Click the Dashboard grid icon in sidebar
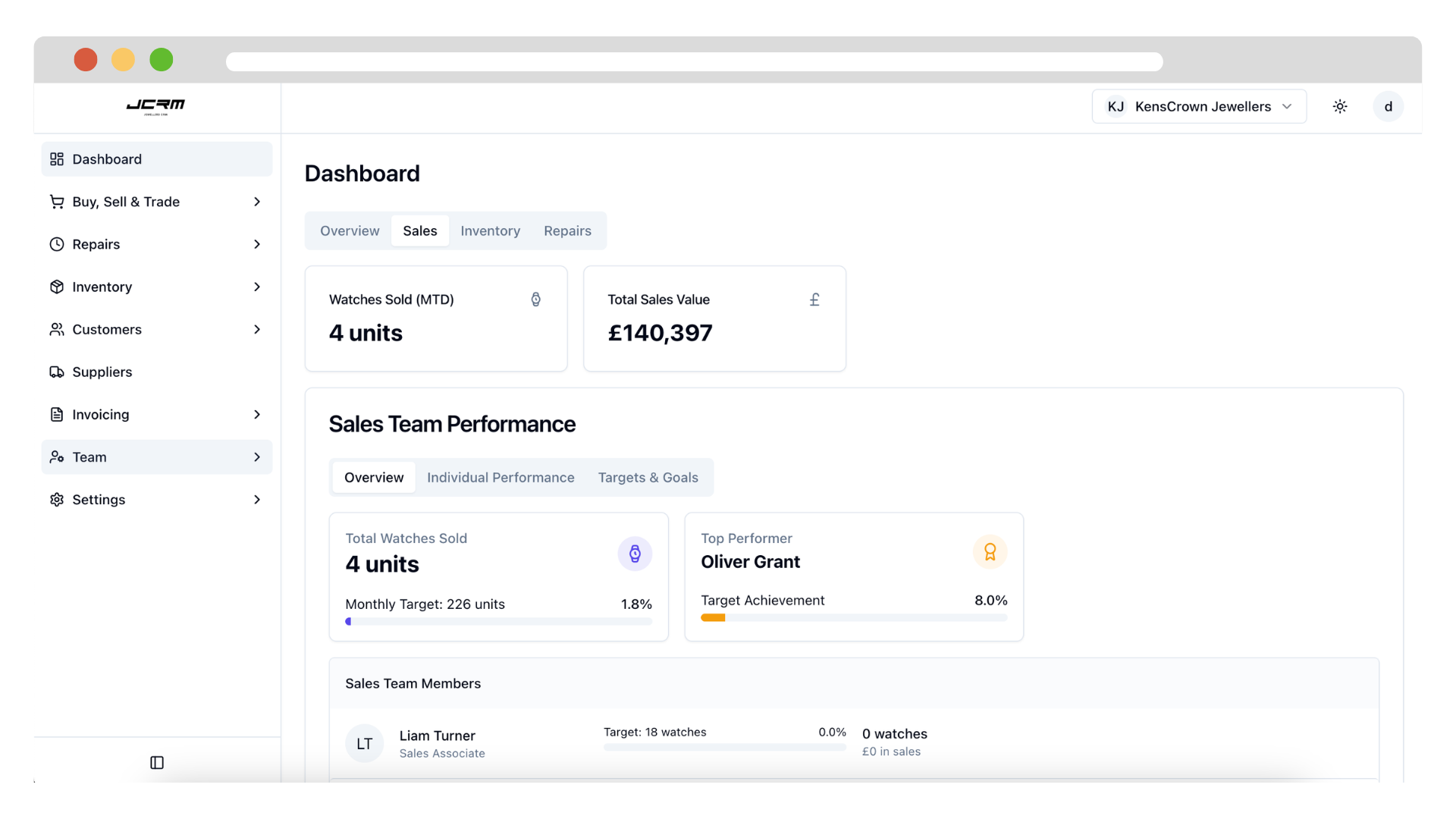The width and height of the screenshot is (1456, 819). 57,159
